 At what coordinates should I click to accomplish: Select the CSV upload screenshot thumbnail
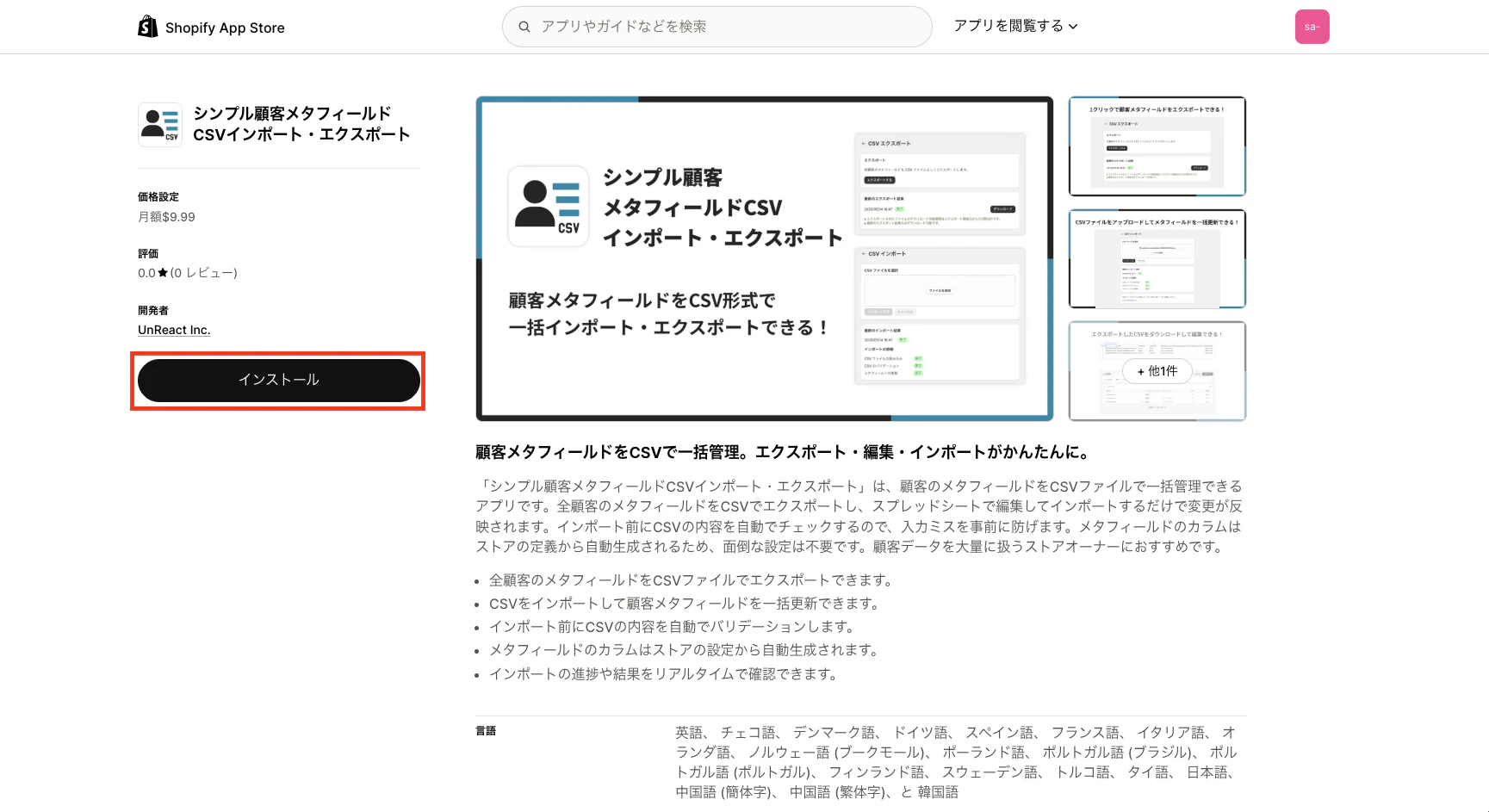[1157, 258]
